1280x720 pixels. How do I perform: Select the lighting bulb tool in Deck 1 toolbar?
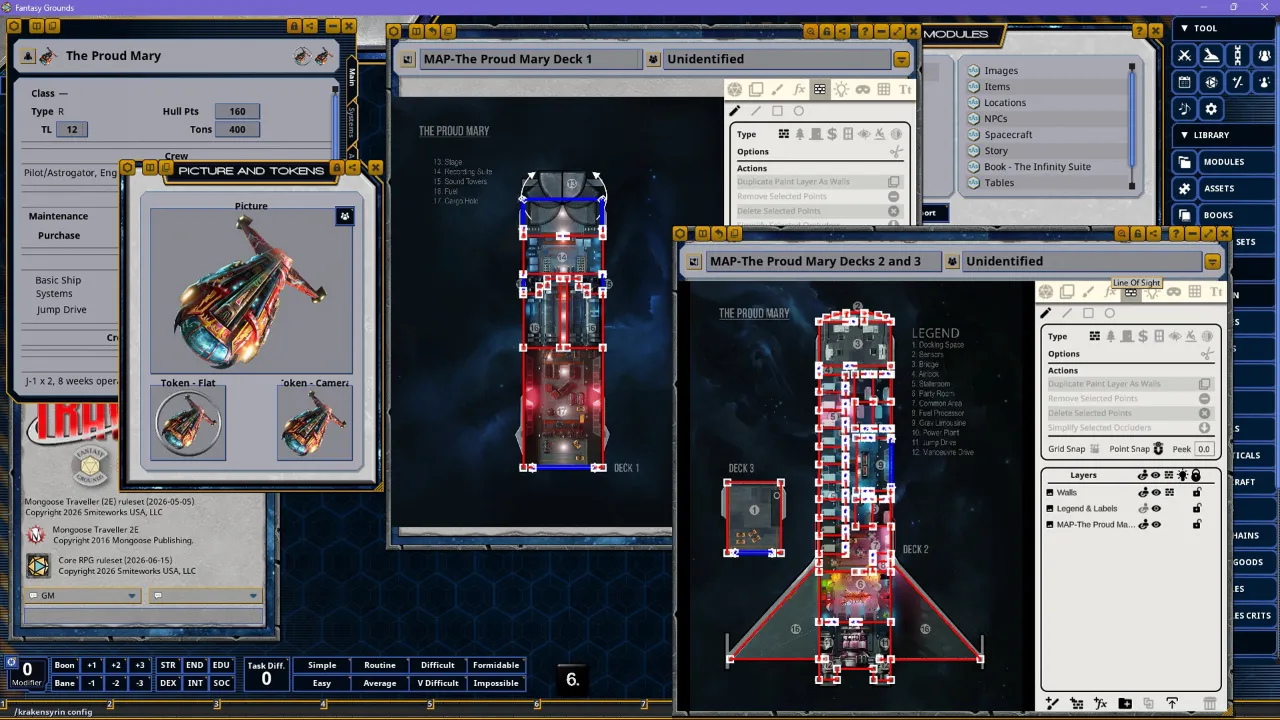(x=841, y=89)
